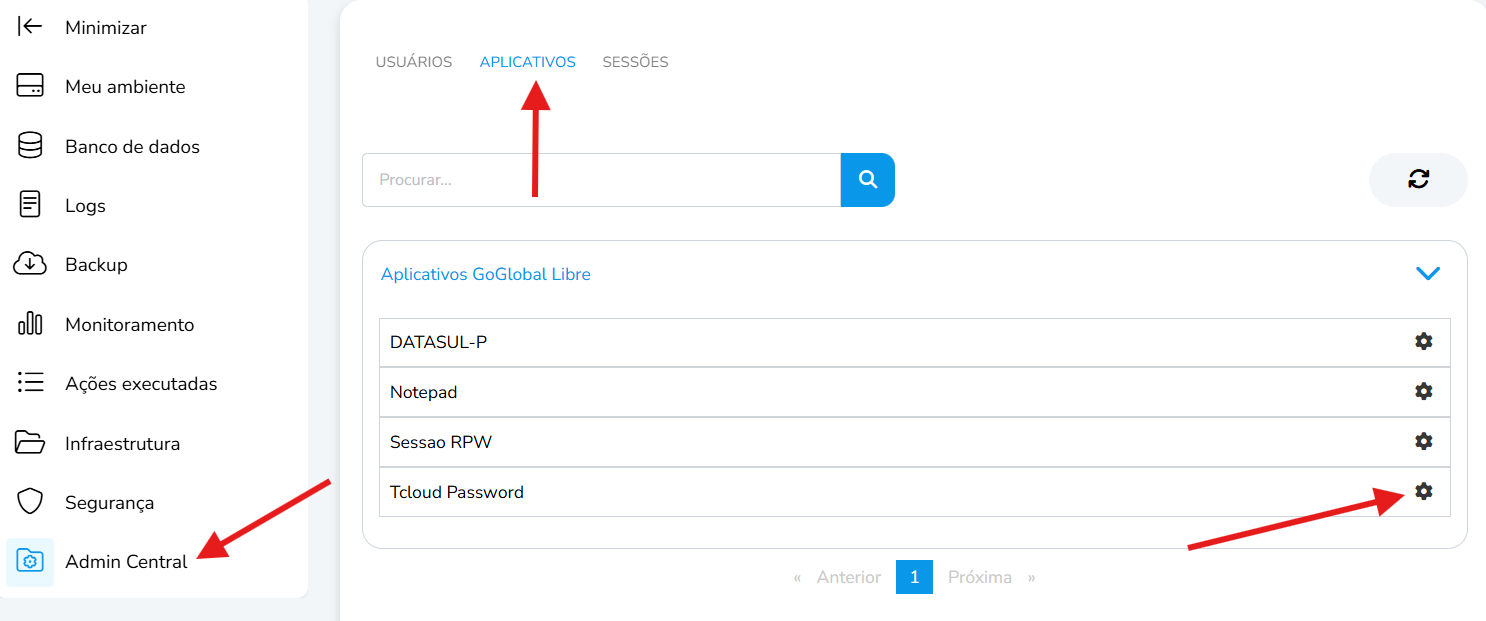Toggle the Aplicativos GoGlobal Libre header
Viewport: 1486px width, 621px height.
click(914, 273)
